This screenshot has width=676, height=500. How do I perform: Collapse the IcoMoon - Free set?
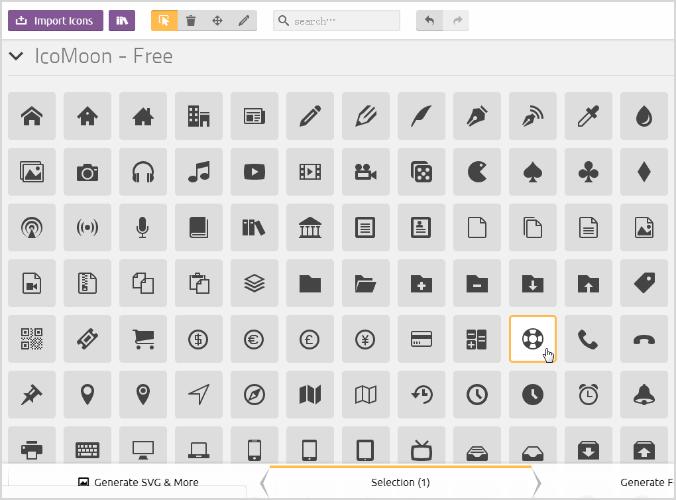[x=16, y=56]
